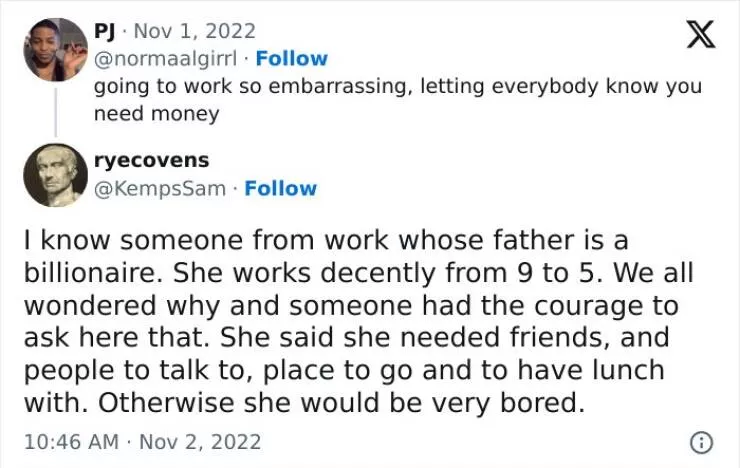Click the info circle icon

702,441
